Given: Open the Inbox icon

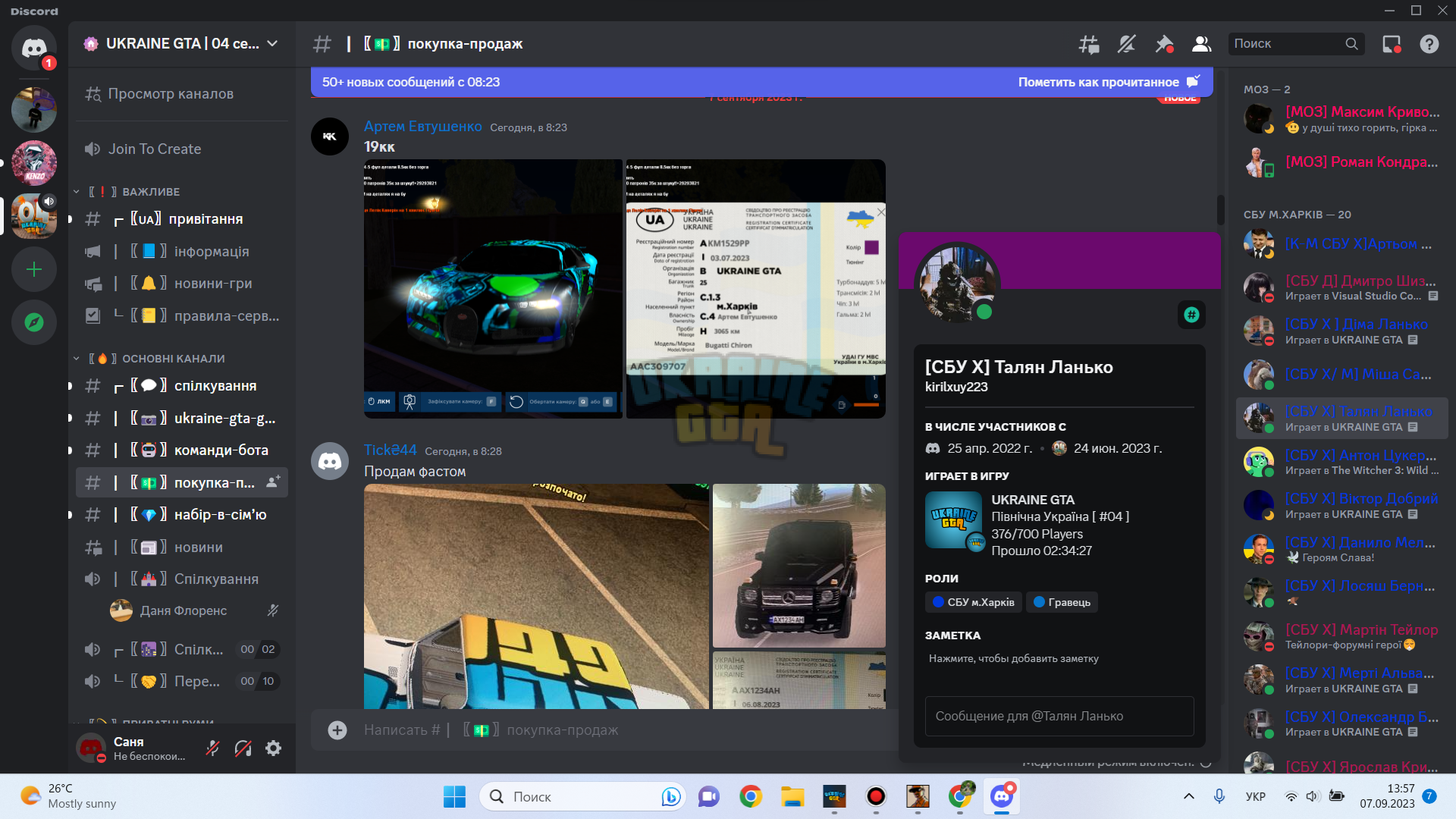Looking at the screenshot, I should [x=1392, y=44].
